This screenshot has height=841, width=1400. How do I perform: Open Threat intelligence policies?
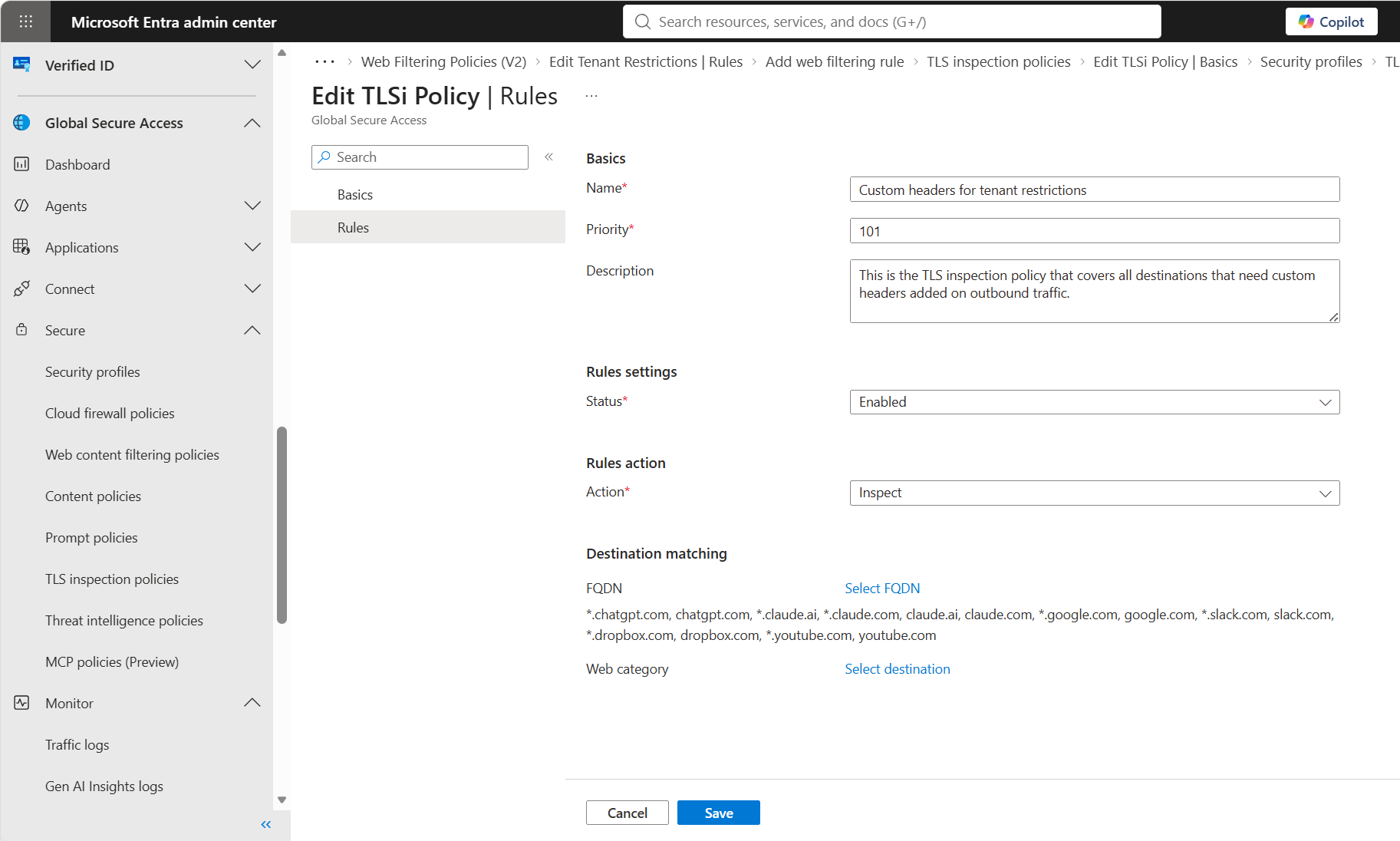tap(124, 620)
